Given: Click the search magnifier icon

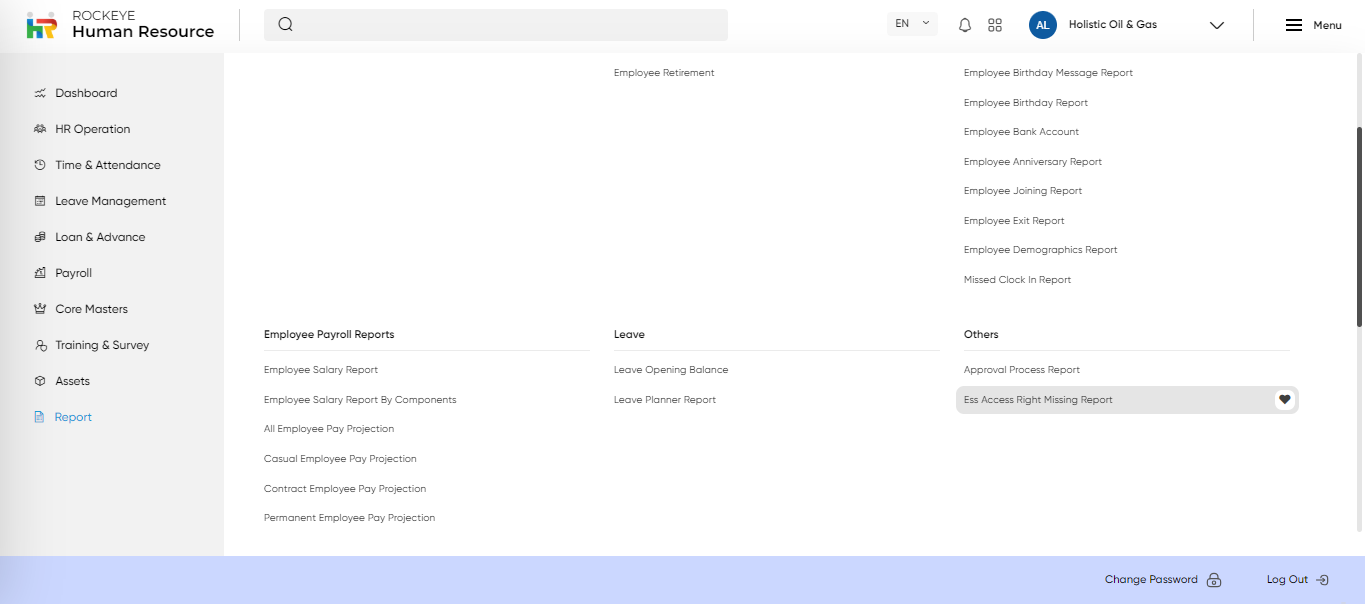Looking at the screenshot, I should tap(285, 25).
